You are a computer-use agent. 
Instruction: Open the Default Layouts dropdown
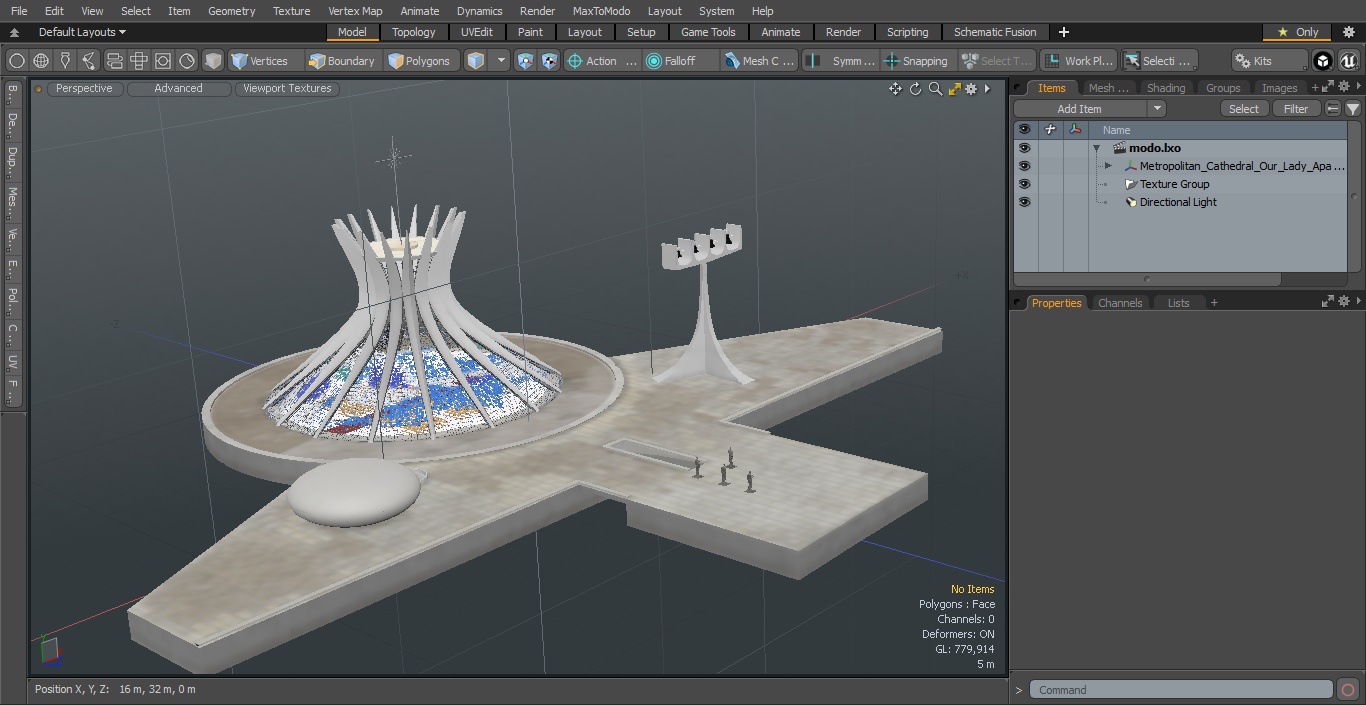[x=81, y=32]
